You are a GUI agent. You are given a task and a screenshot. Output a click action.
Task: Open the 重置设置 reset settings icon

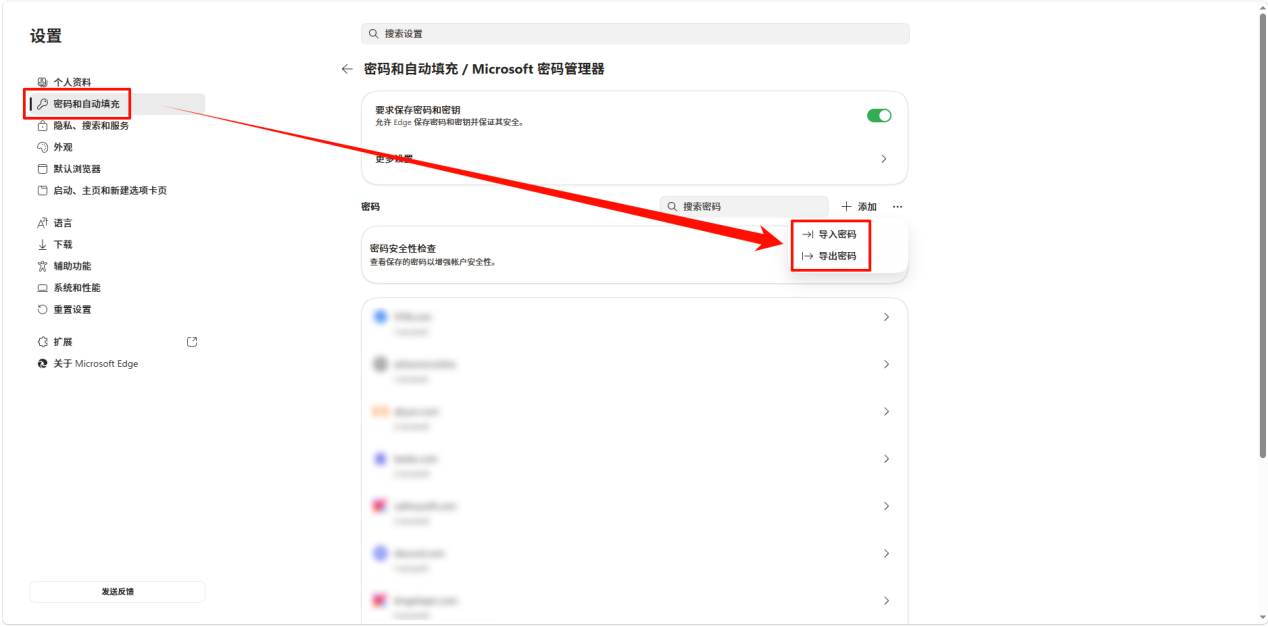(x=42, y=309)
